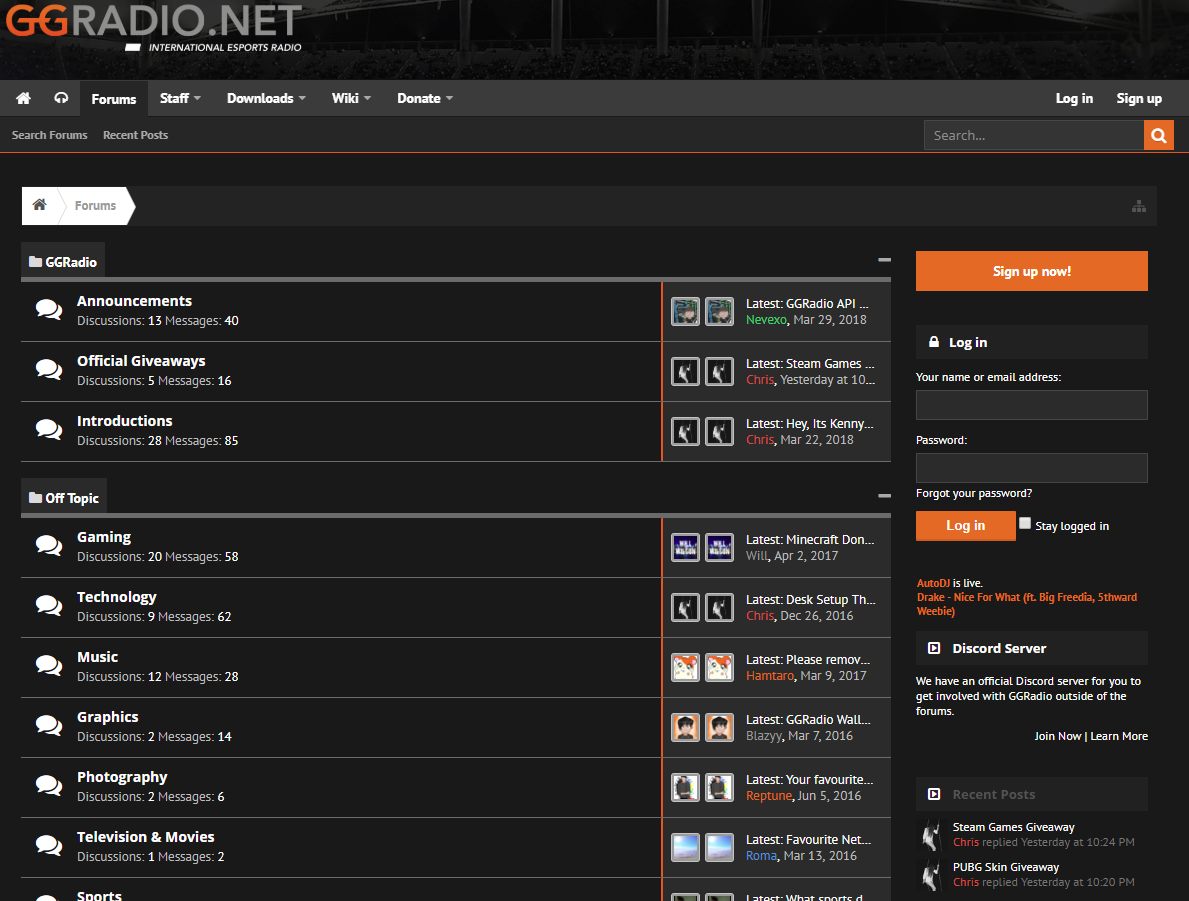This screenshot has height=901, width=1189.
Task: Click Forgot your password? link
Action: [x=974, y=493]
